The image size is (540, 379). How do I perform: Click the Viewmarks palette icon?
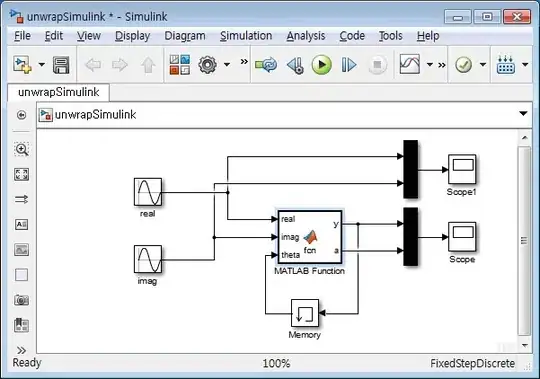(x=21, y=325)
